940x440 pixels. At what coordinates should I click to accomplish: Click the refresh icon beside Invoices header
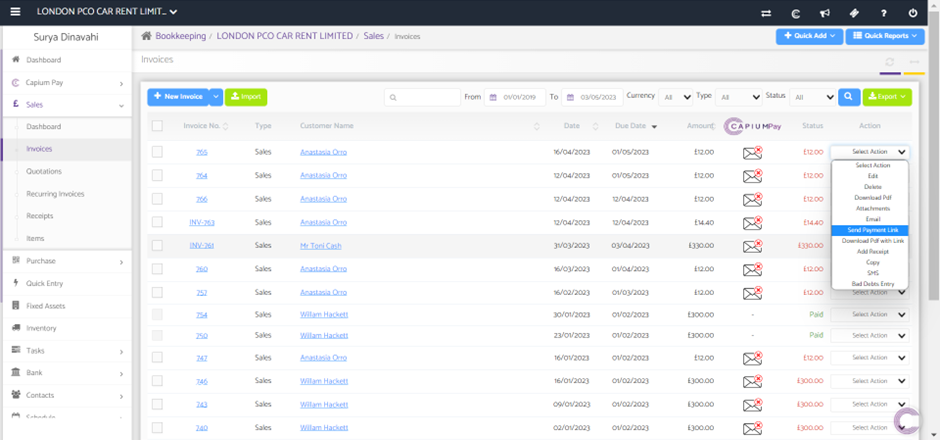890,62
